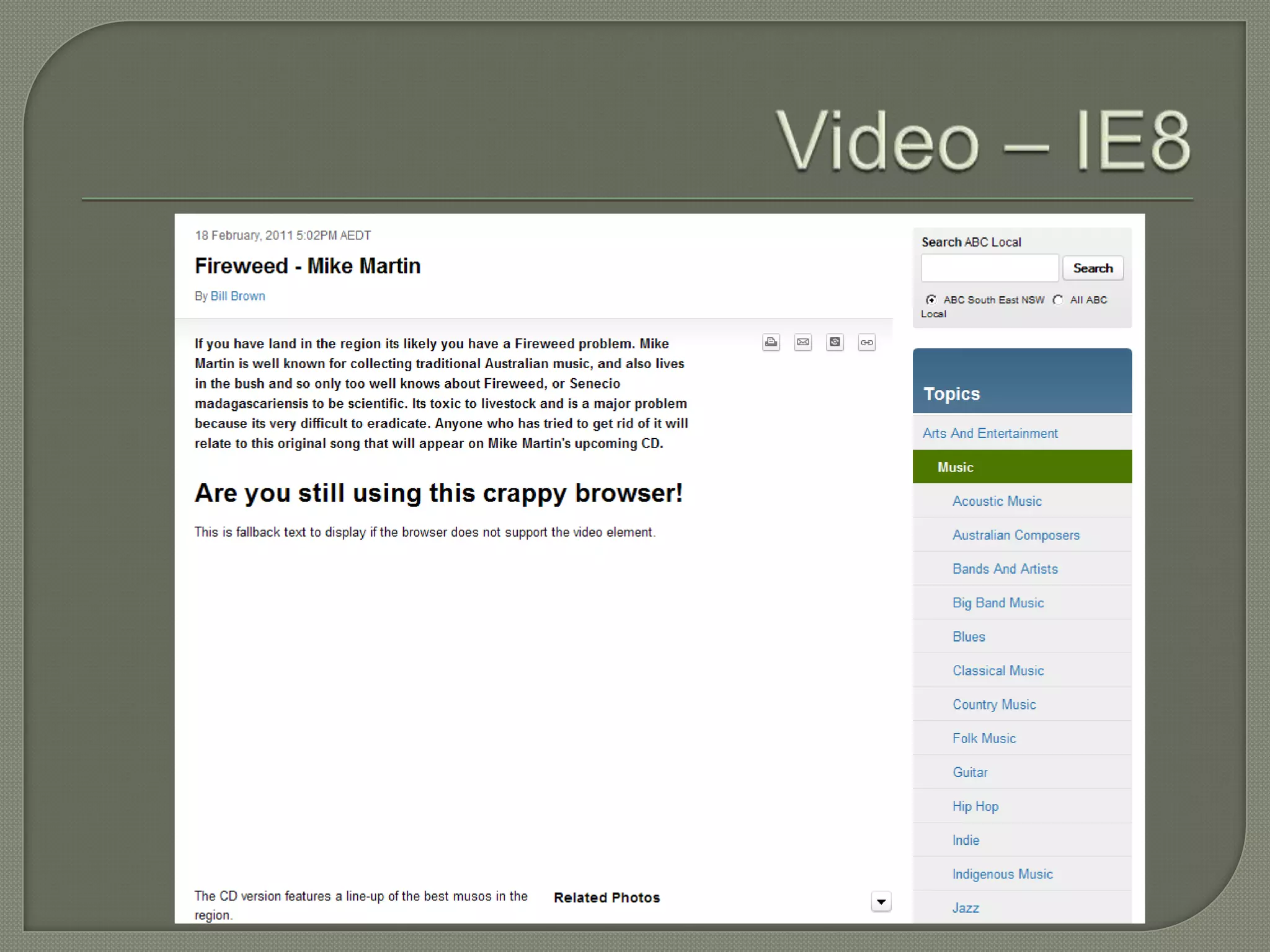Image resolution: width=1270 pixels, height=952 pixels.
Task: Click the Search ABC Local text field
Action: (x=990, y=268)
